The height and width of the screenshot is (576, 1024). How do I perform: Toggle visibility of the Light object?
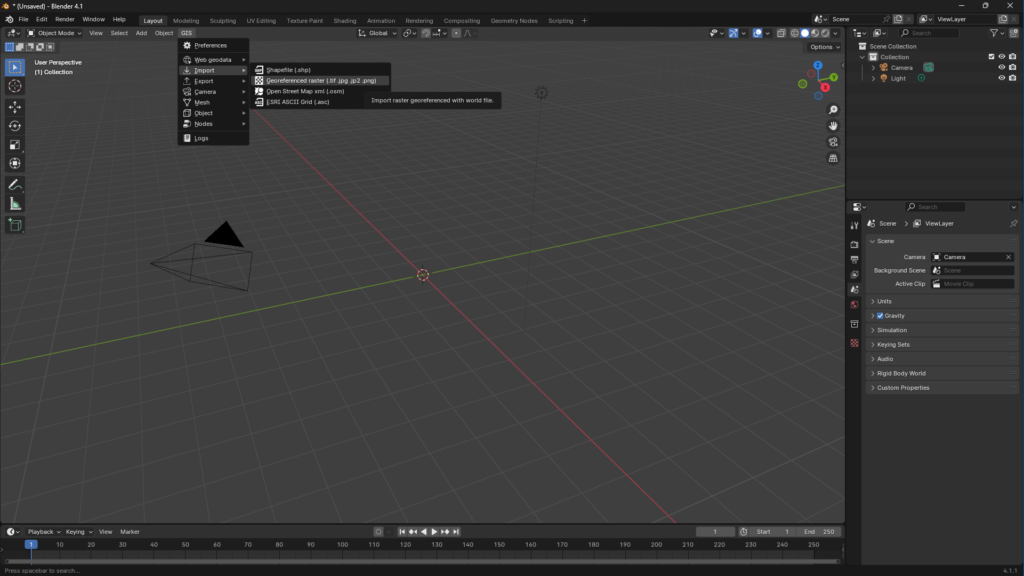coord(1001,78)
